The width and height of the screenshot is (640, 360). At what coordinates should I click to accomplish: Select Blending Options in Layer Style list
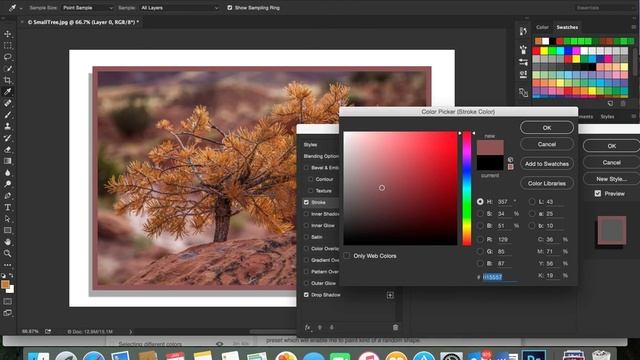click(x=321, y=156)
